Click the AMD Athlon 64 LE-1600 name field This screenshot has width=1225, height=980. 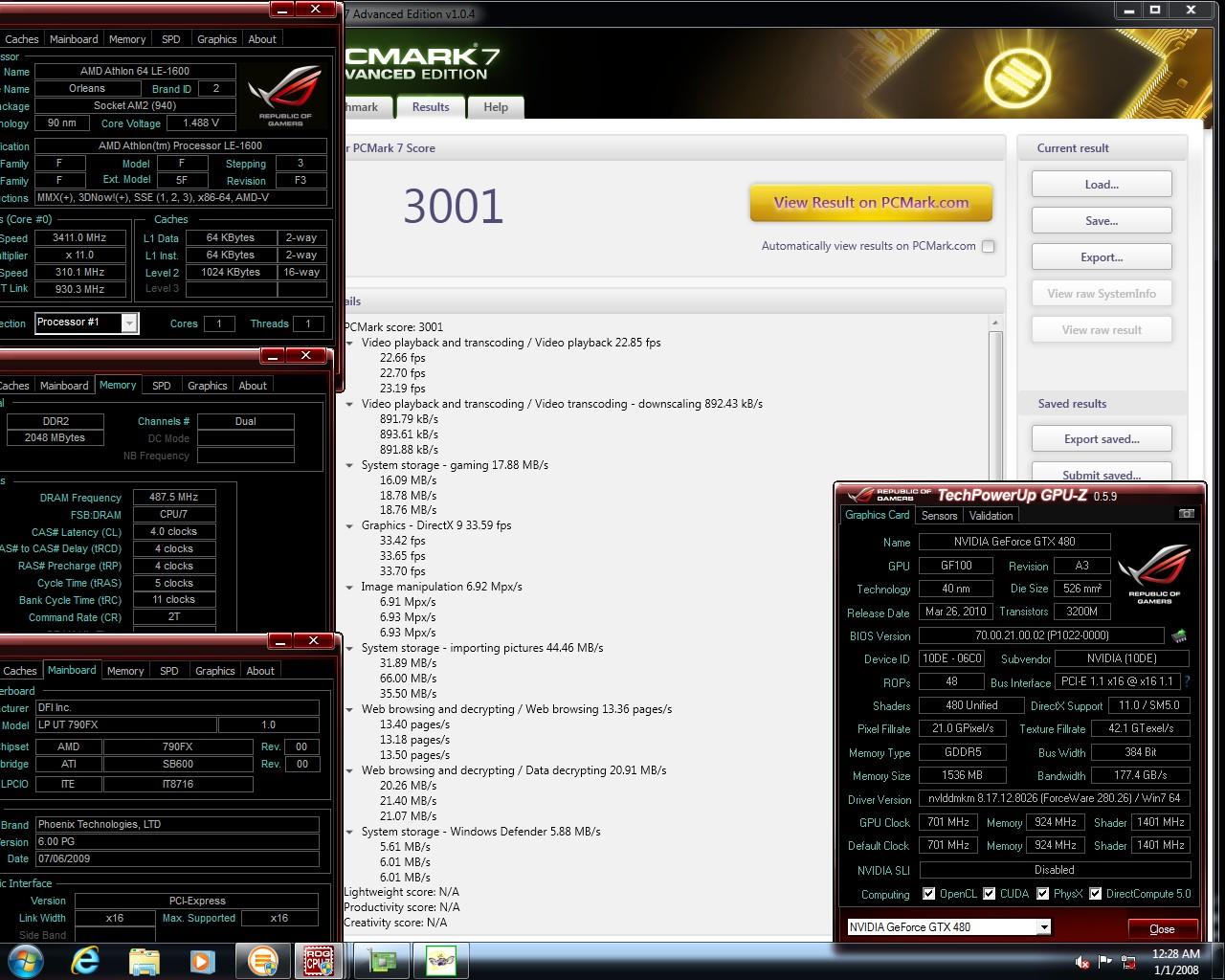135,71
